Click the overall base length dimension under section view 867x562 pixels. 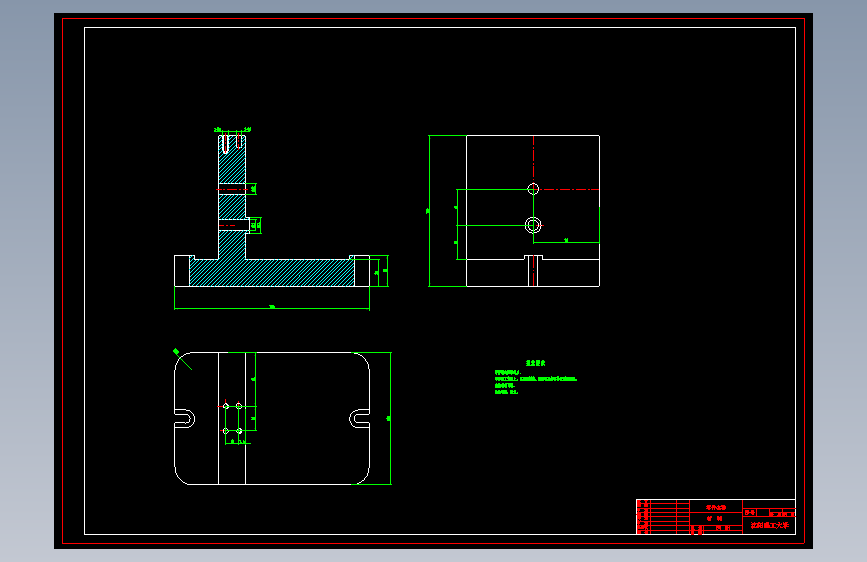271,308
